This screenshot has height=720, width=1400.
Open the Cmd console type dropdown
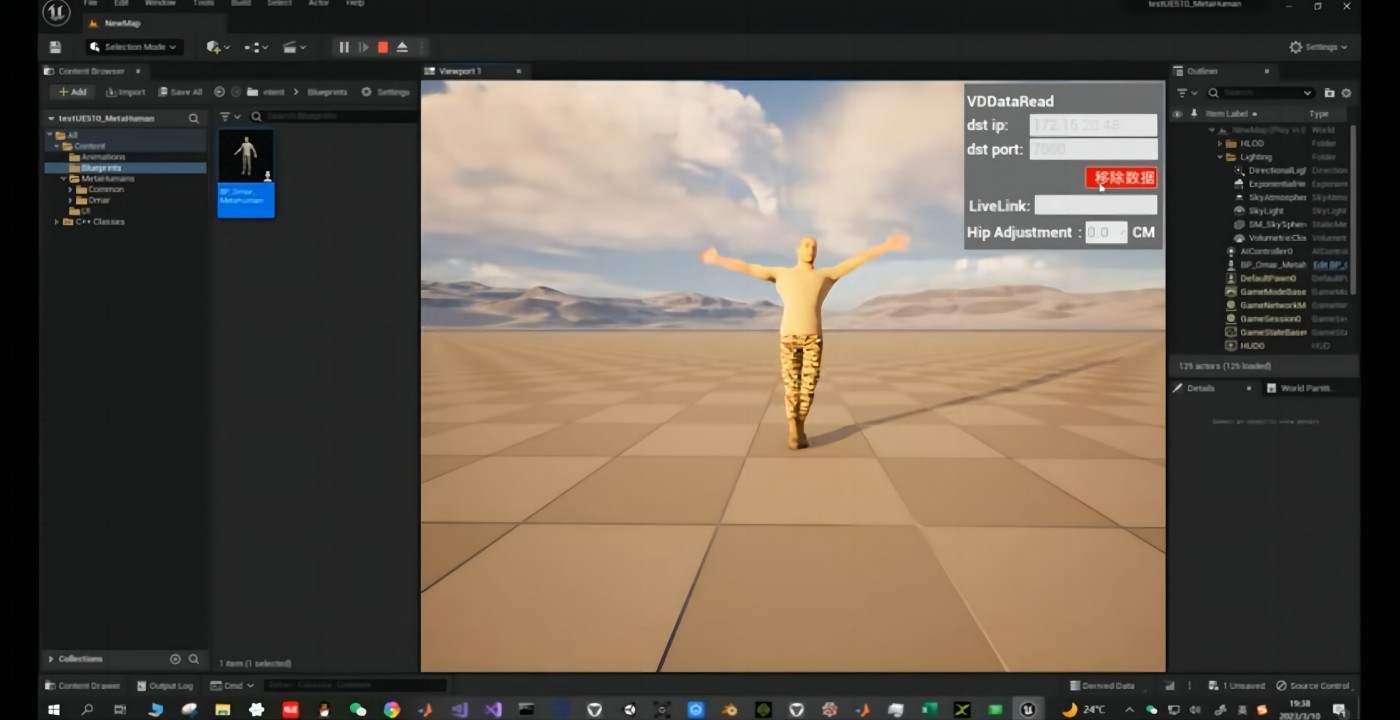coord(232,686)
